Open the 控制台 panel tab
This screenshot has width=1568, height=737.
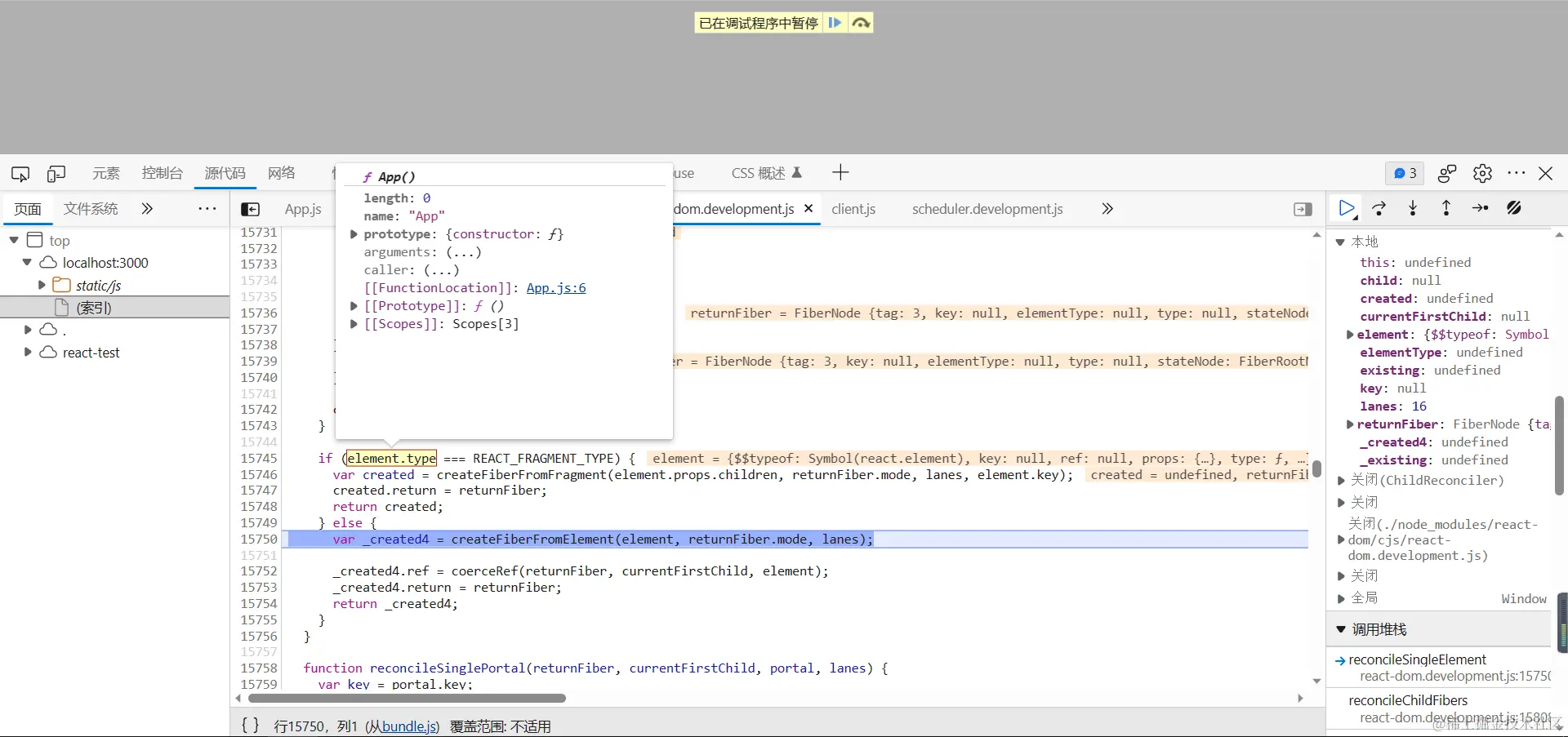(162, 173)
